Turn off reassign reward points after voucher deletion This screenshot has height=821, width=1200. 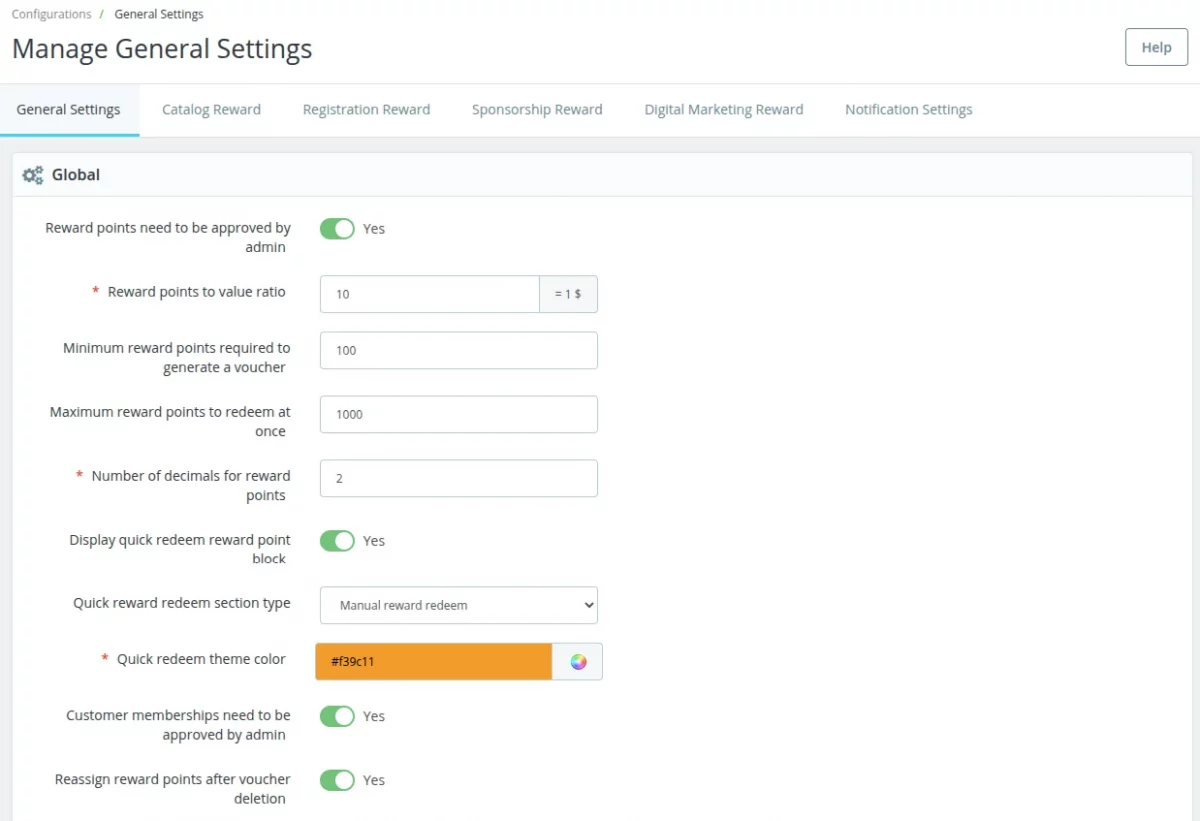(x=337, y=780)
